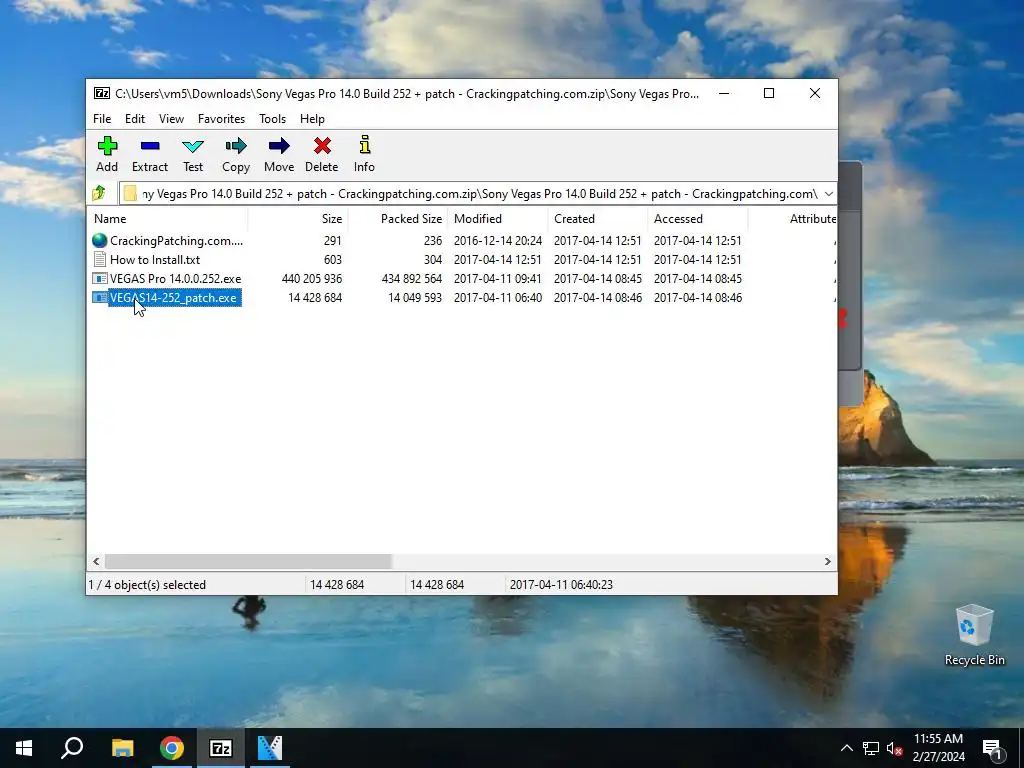
Task: Click the Copy toolbar icon
Action: [x=236, y=146]
